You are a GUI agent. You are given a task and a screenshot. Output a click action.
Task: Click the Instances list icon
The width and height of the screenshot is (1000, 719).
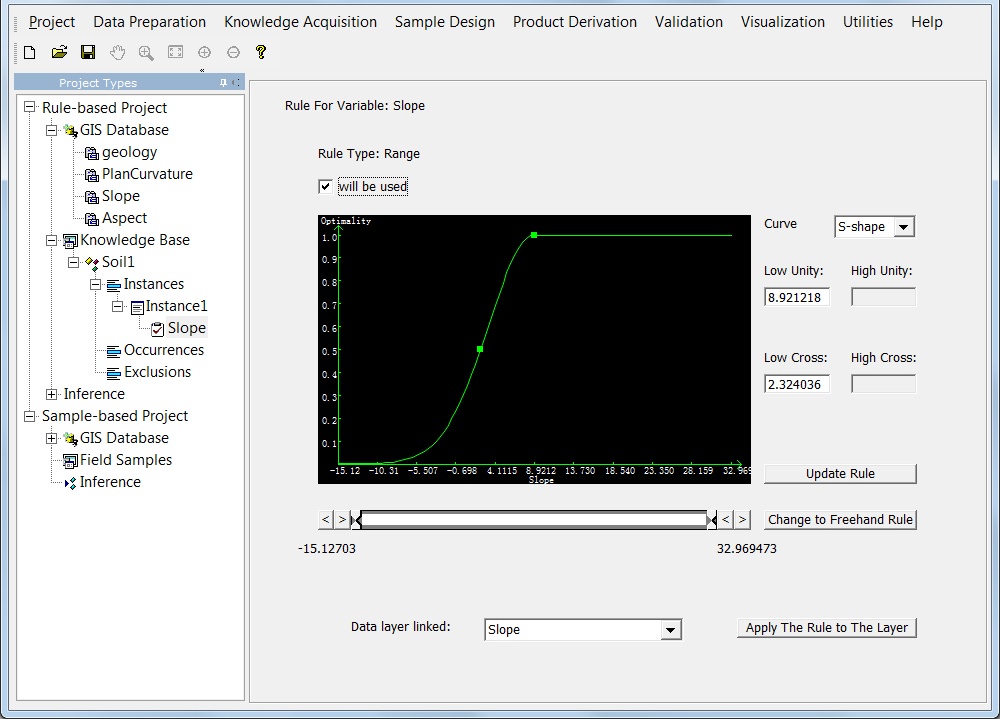tap(114, 285)
